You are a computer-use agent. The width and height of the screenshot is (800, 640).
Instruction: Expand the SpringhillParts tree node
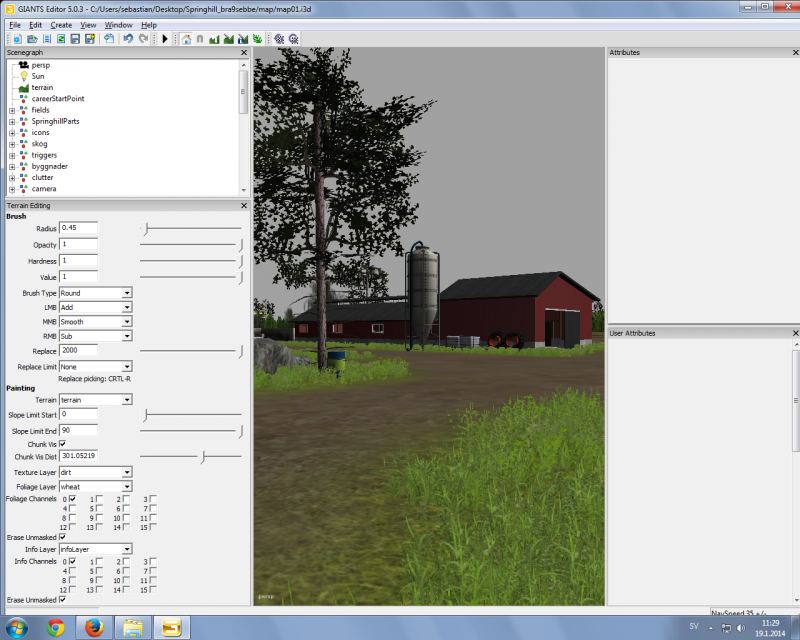tap(12, 121)
